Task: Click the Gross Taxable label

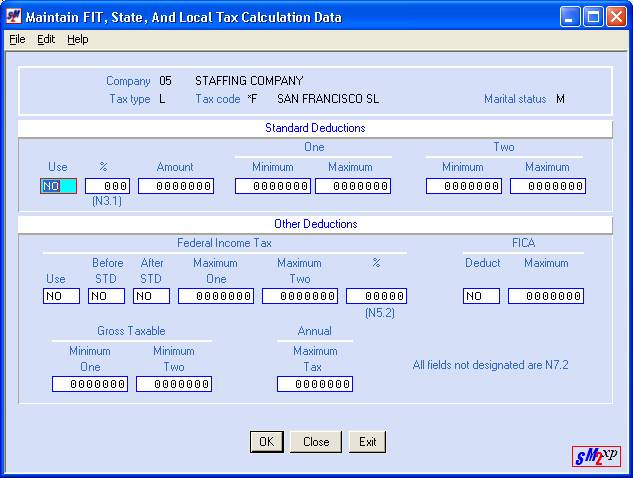Action: click(131, 331)
